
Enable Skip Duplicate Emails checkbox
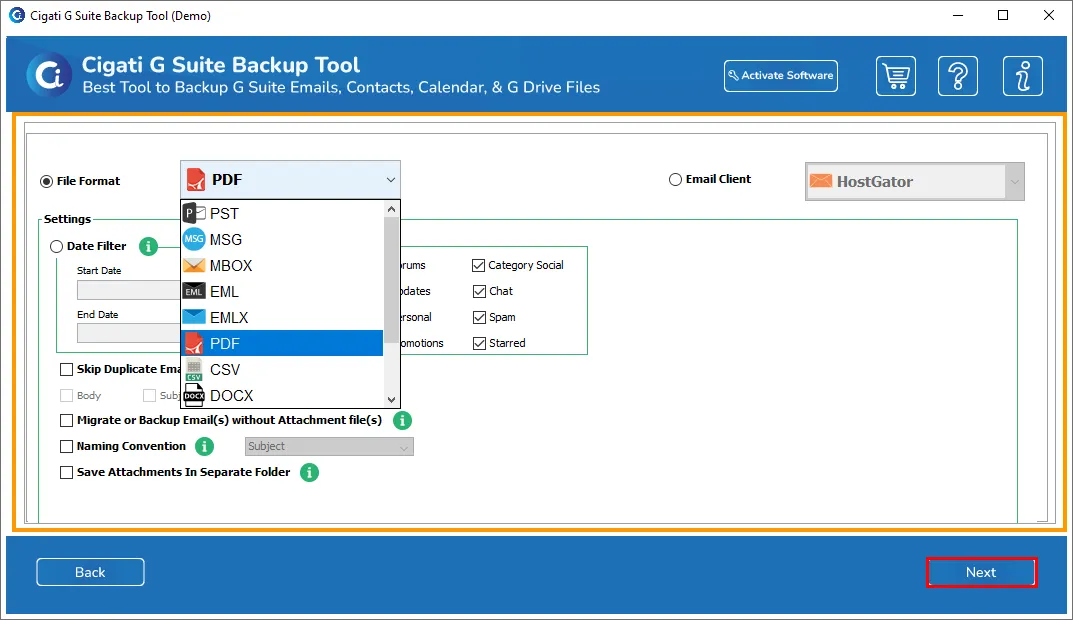66,370
